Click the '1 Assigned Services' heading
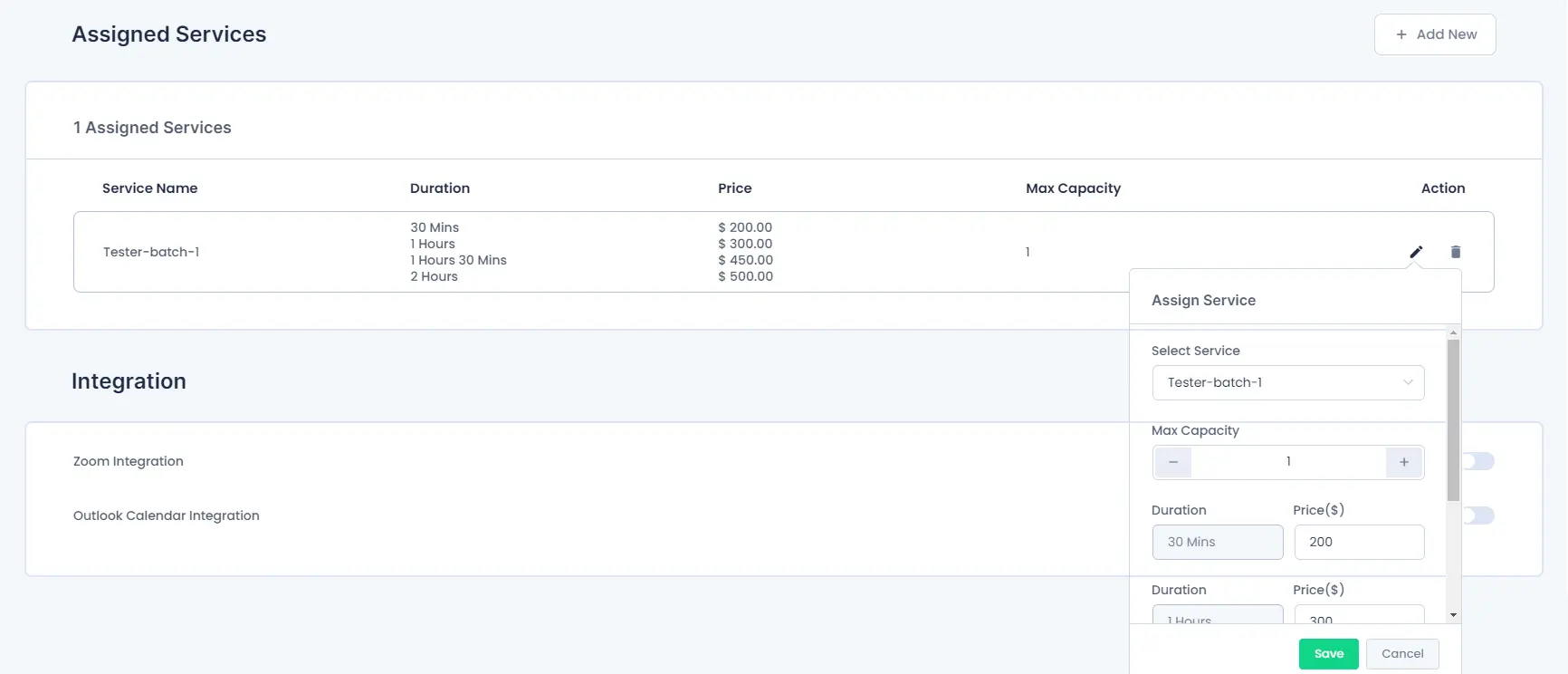1568x674 pixels. [152, 128]
